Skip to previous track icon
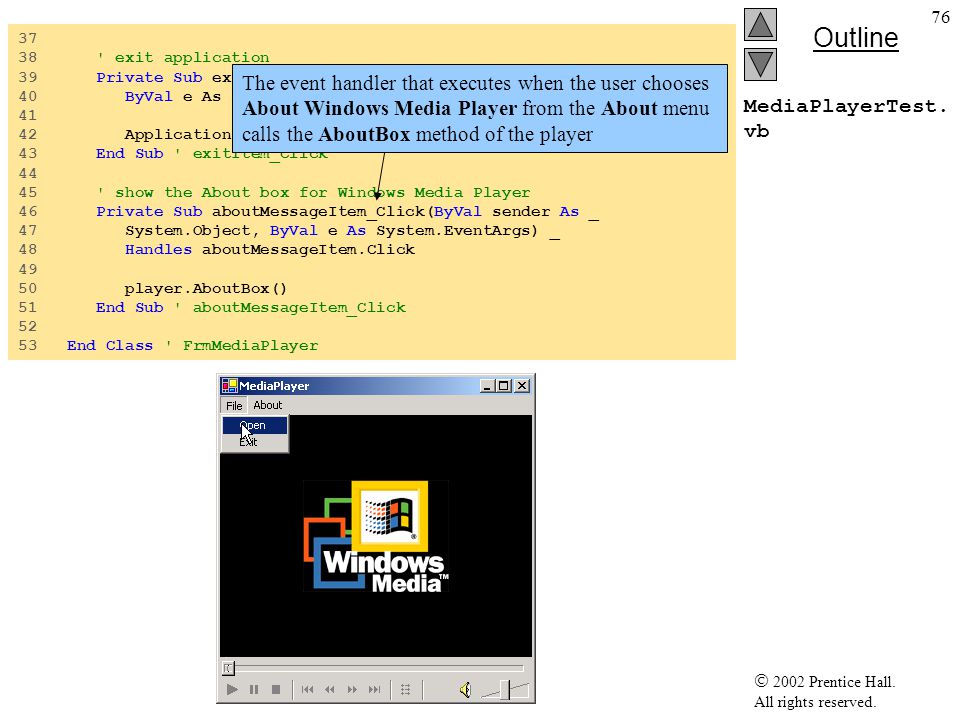960x720 pixels. point(307,689)
